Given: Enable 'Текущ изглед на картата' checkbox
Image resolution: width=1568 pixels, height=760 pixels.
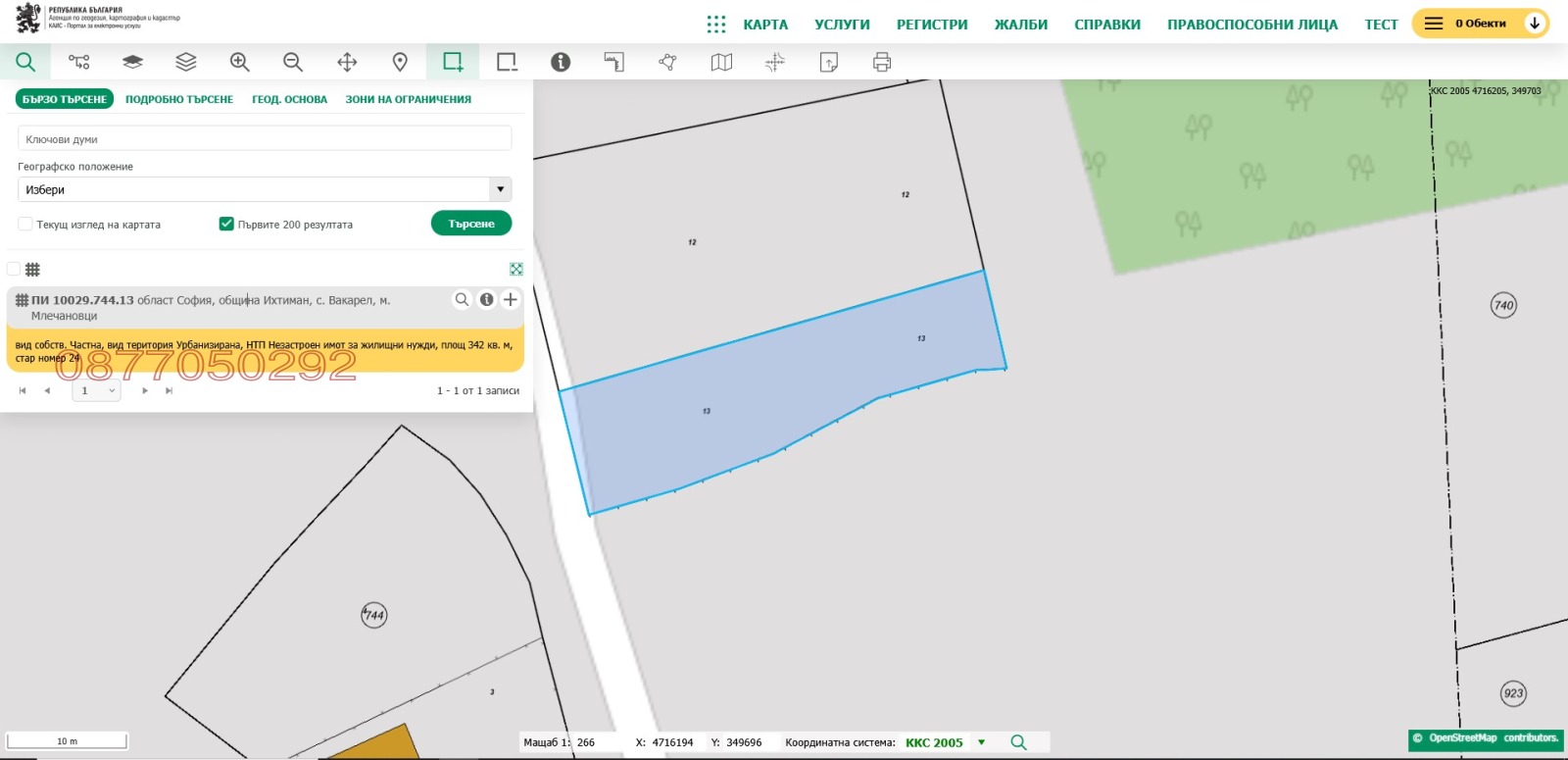Looking at the screenshot, I should pyautogui.click(x=25, y=225).
